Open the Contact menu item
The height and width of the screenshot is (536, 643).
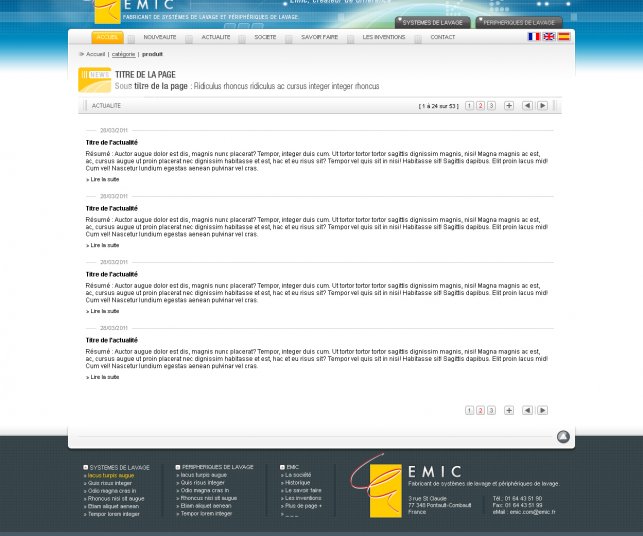442,37
